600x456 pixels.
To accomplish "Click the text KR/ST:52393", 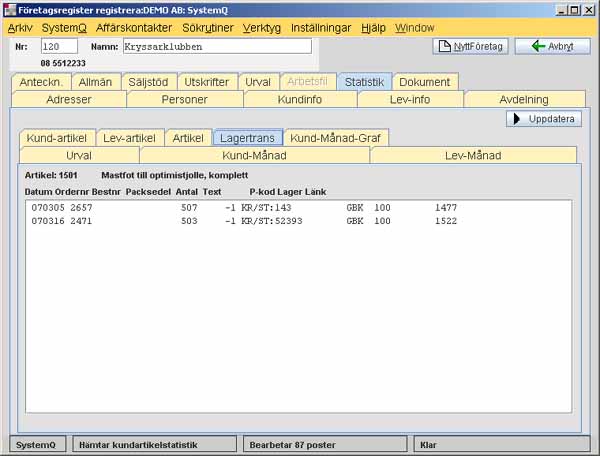I will [x=272, y=221].
